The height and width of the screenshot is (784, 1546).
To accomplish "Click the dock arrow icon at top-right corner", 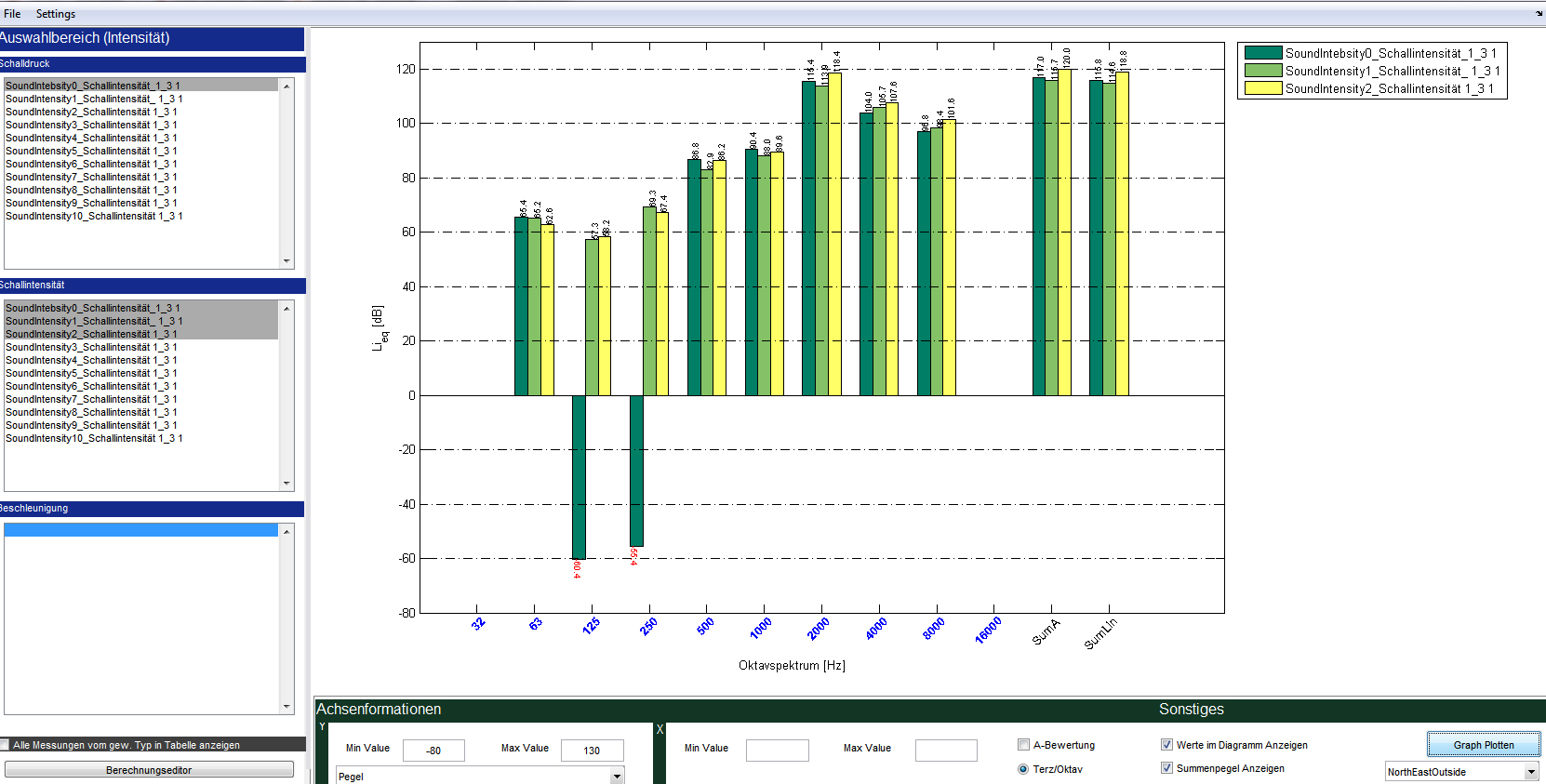I will [x=1539, y=14].
